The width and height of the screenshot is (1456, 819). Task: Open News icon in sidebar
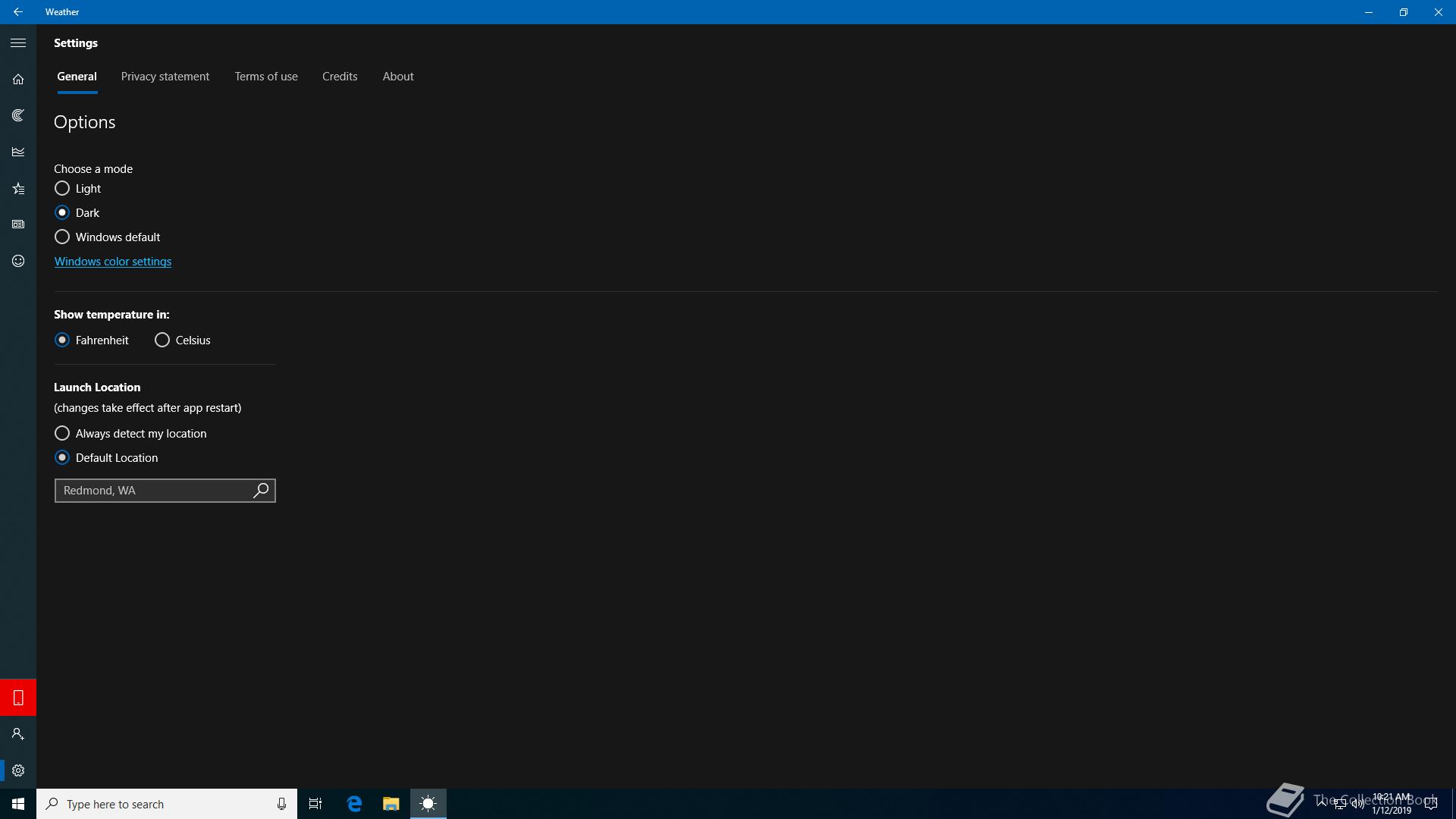pos(18,224)
